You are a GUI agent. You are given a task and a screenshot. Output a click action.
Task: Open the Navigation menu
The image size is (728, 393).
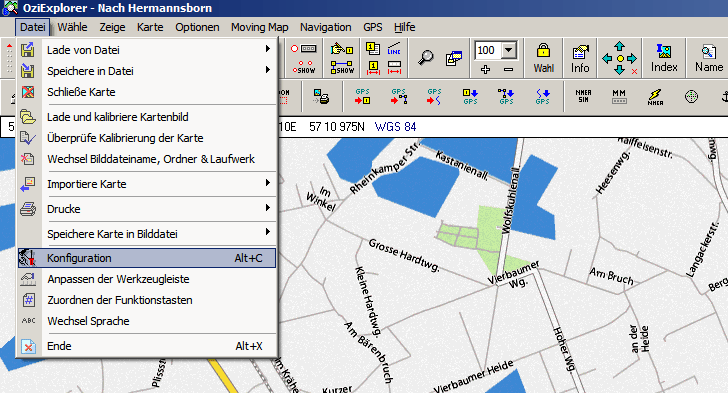tap(325, 27)
